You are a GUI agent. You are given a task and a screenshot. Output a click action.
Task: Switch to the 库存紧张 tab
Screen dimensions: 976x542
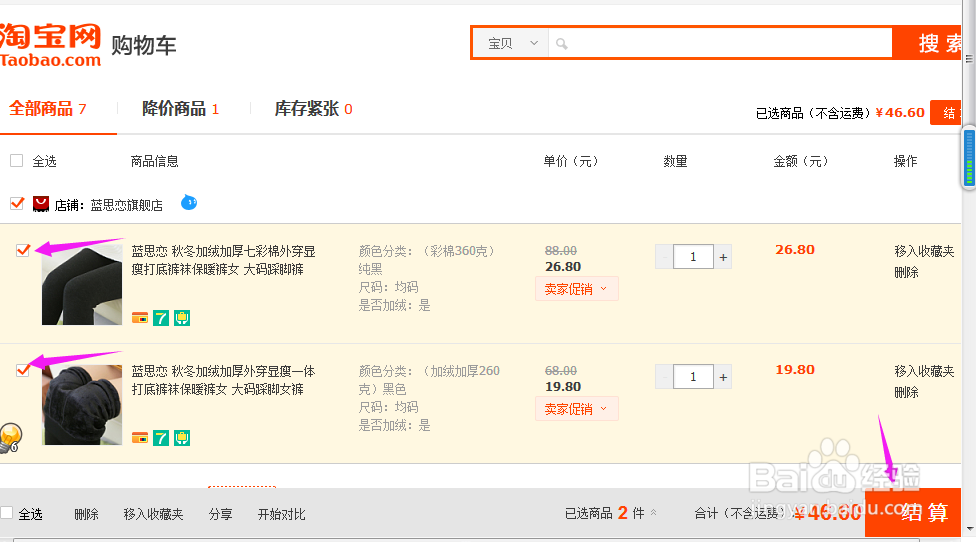(313, 109)
